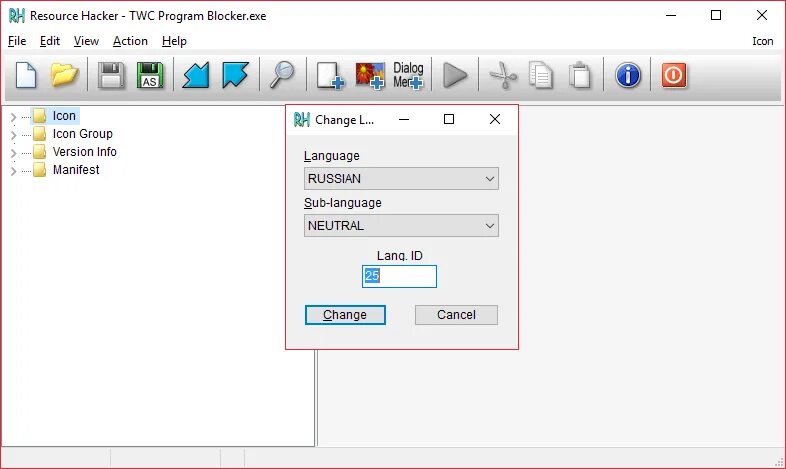Click the red power Exit icon
786x469 pixels.
[x=674, y=76]
